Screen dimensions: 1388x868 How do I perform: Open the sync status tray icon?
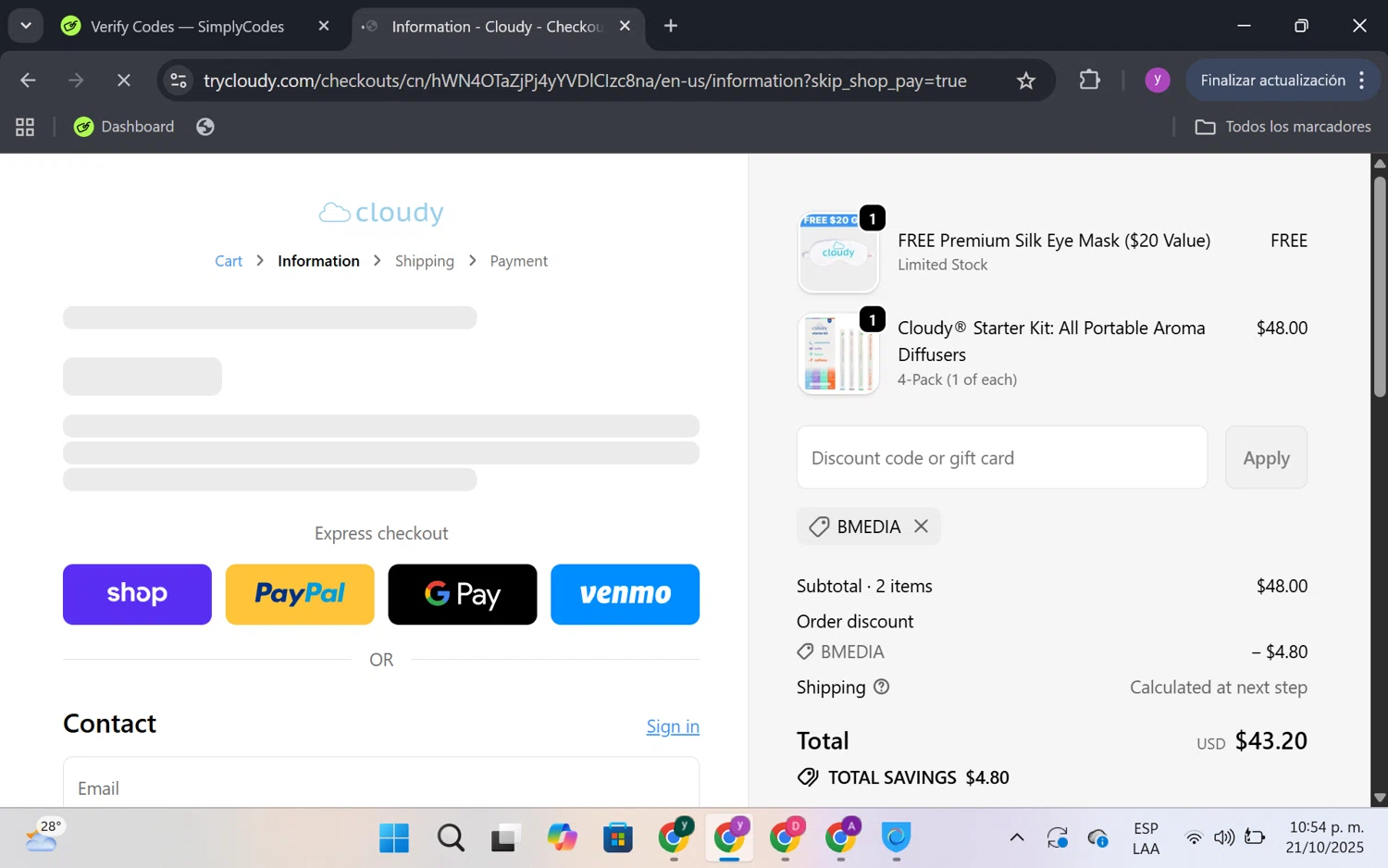click(x=1058, y=837)
